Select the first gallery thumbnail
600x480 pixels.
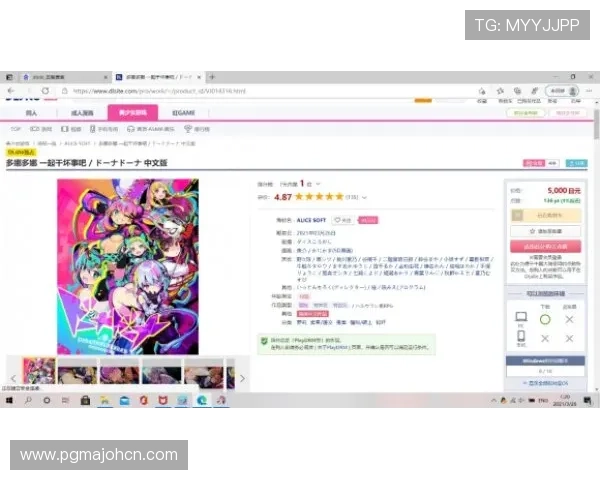39,371
